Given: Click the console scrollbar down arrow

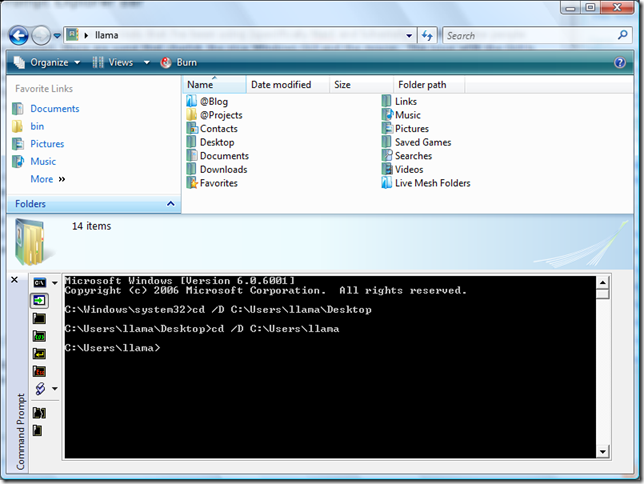Looking at the screenshot, I should pos(603,452).
